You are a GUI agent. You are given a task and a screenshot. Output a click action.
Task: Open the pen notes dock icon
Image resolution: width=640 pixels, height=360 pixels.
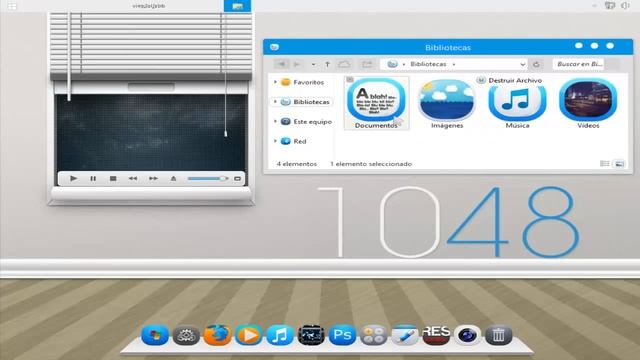(404, 335)
